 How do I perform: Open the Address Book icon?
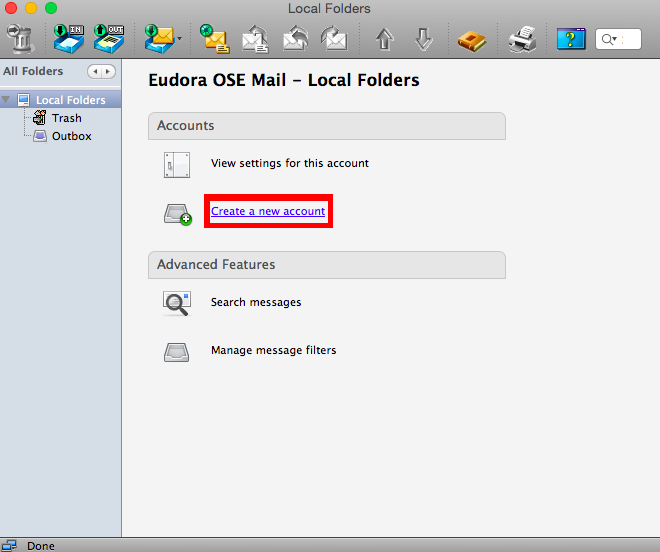pos(472,41)
